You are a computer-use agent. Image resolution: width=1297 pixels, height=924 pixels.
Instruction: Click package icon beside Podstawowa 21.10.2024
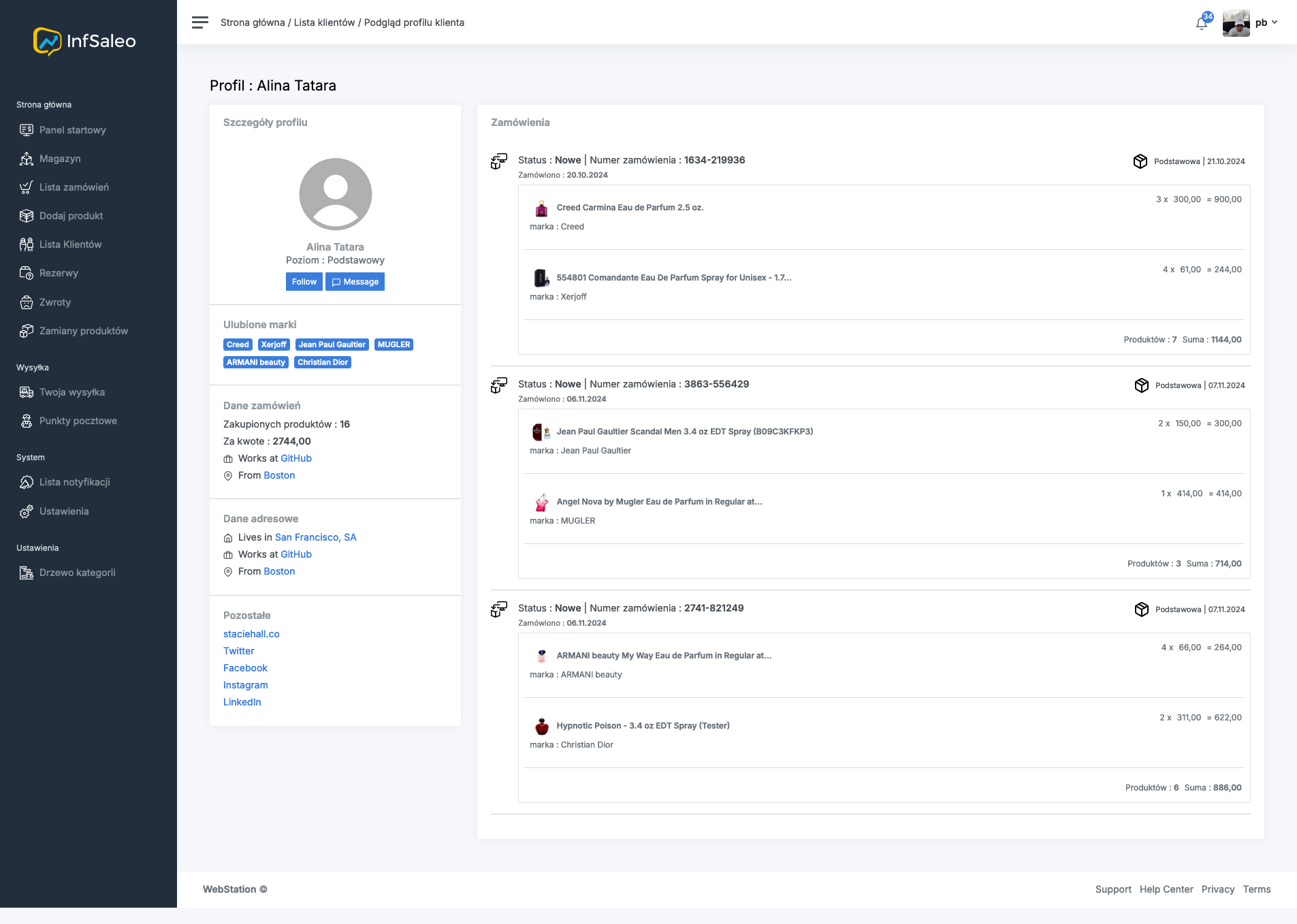1140,161
